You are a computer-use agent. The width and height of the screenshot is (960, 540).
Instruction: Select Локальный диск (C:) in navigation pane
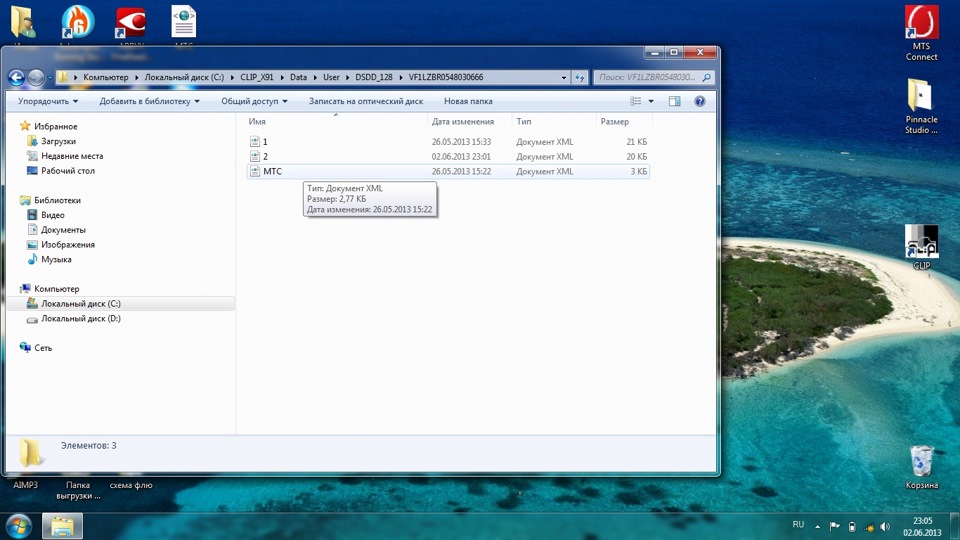(80, 304)
